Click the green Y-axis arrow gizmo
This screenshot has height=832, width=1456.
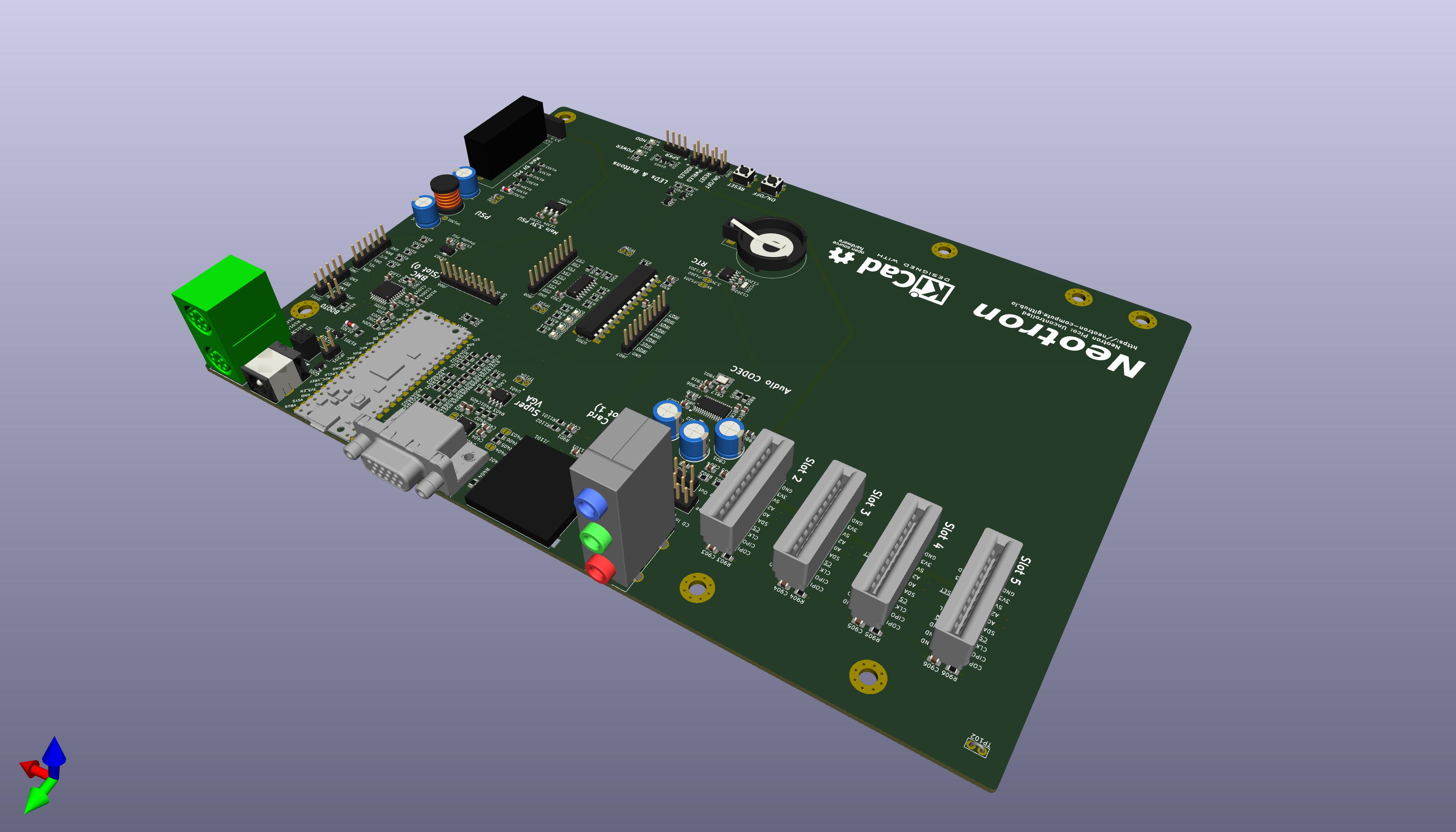38,800
